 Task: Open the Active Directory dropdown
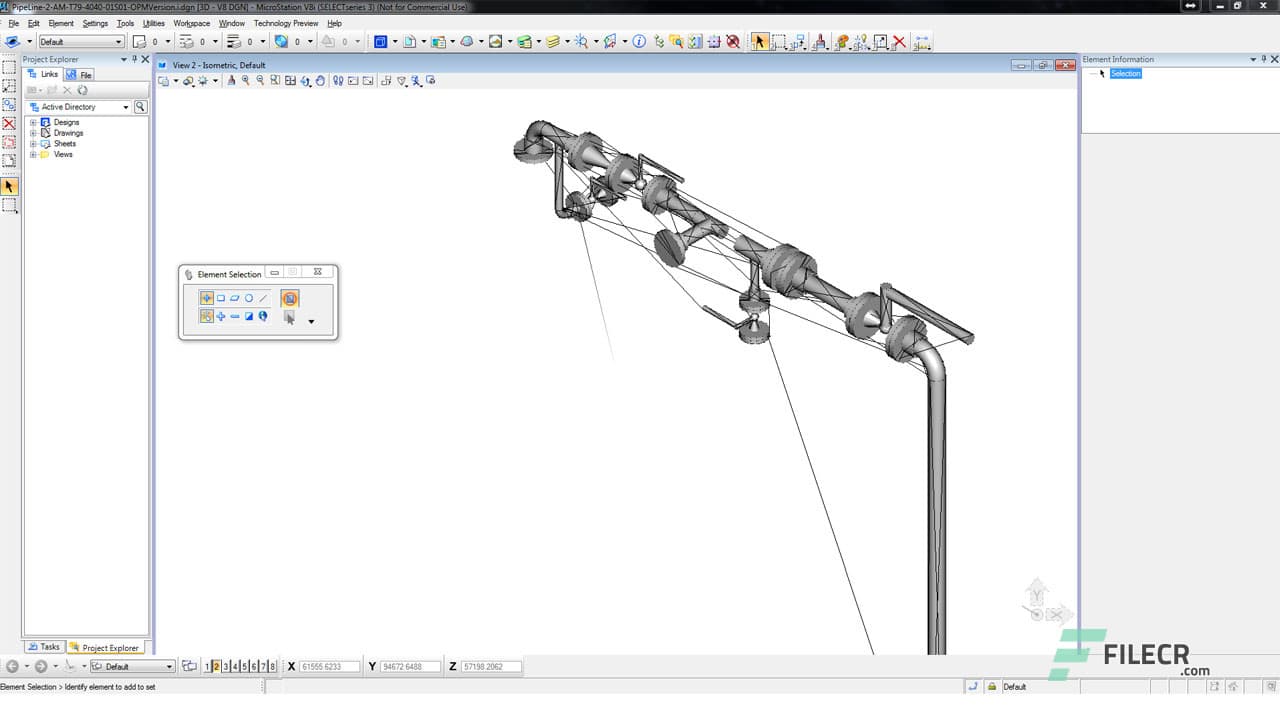coord(125,107)
